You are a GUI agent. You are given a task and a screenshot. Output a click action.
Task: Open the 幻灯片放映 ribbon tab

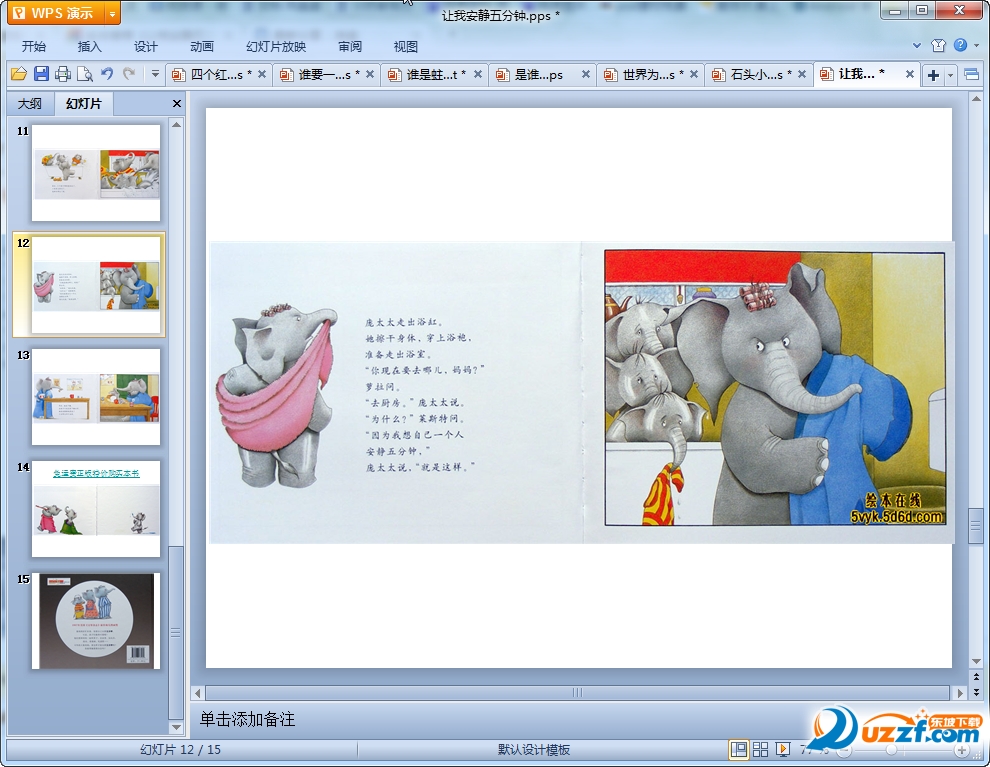pyautogui.click(x=276, y=46)
